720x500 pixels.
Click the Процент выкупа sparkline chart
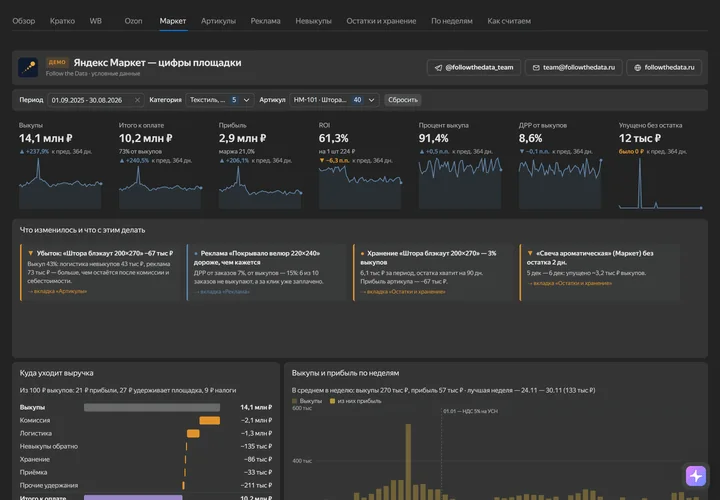pos(460,183)
